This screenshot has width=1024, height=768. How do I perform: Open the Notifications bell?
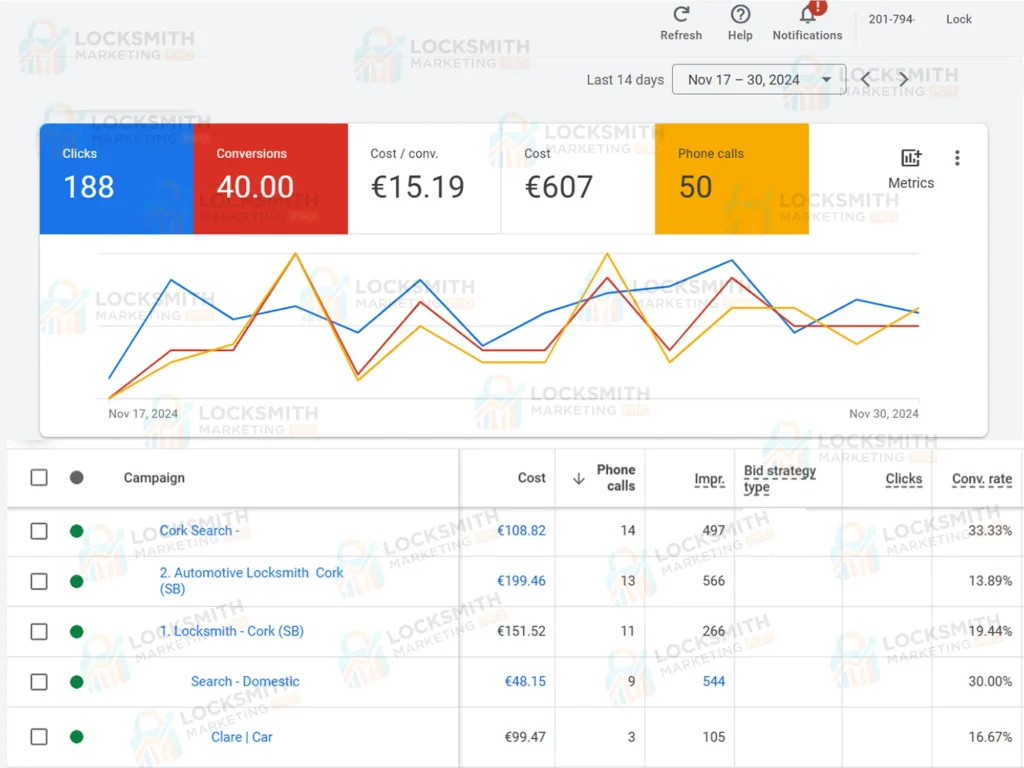807,15
